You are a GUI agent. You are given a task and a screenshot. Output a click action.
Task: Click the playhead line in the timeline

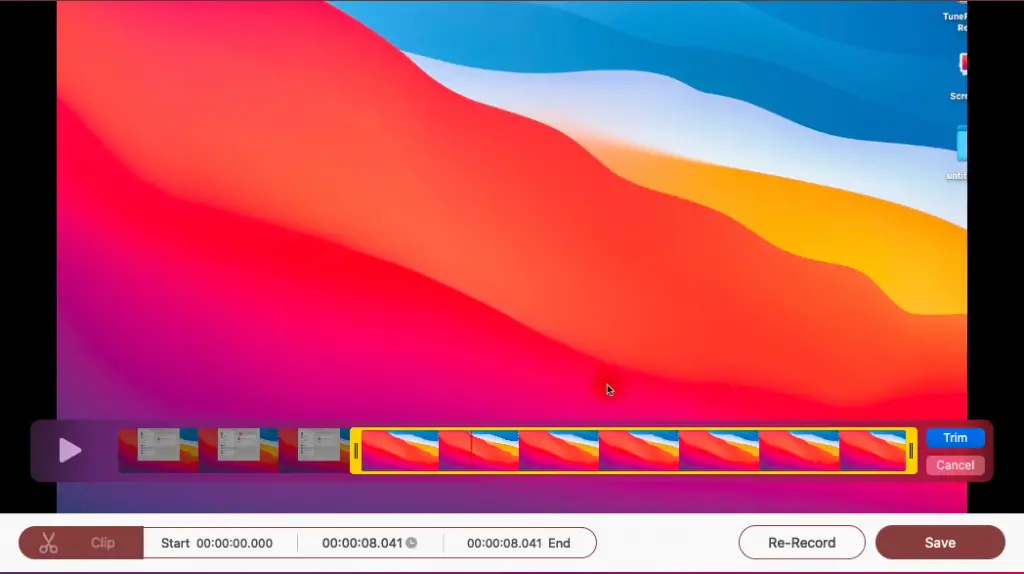[472, 451]
